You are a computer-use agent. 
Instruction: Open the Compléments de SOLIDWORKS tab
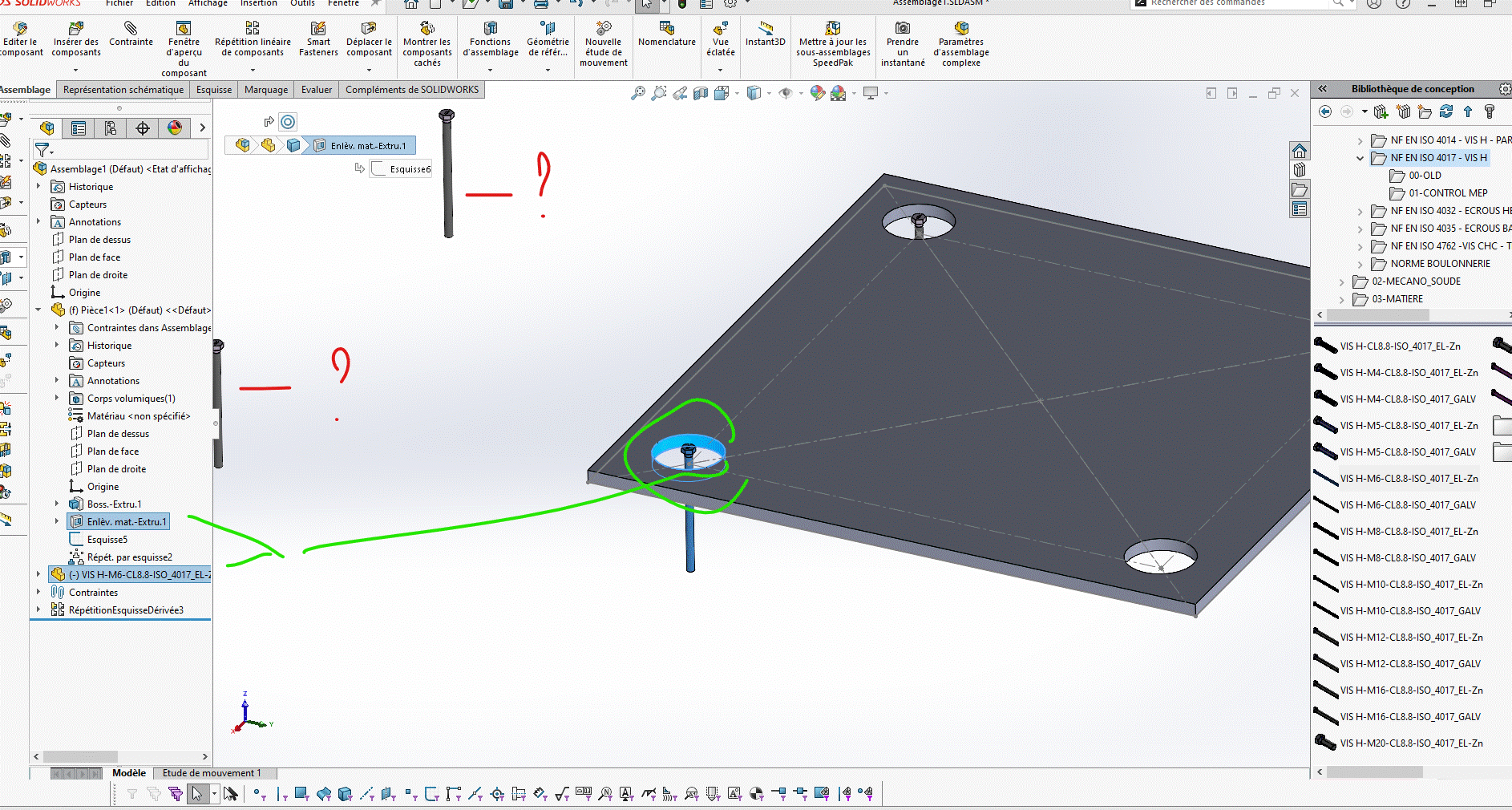(x=412, y=90)
